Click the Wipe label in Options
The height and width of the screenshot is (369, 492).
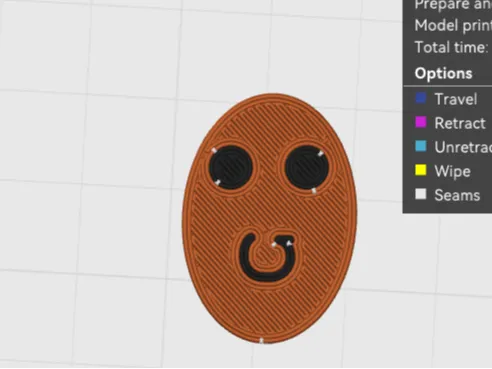point(452,171)
